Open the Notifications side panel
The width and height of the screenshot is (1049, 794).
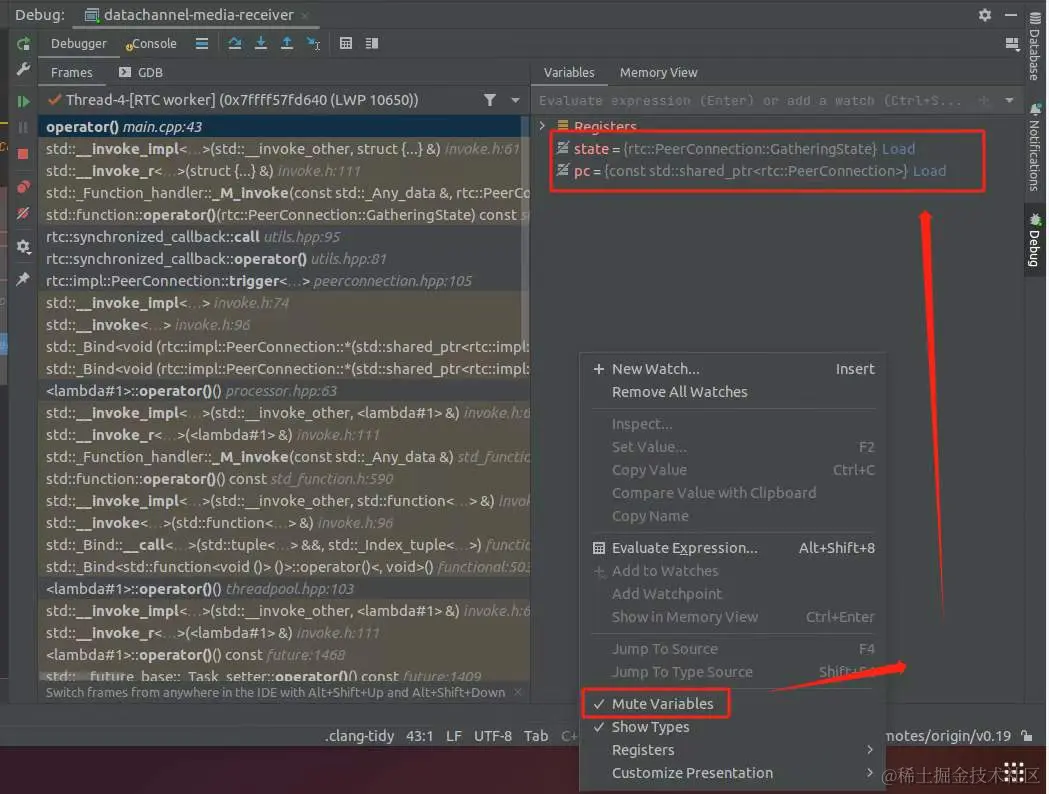click(x=1035, y=147)
